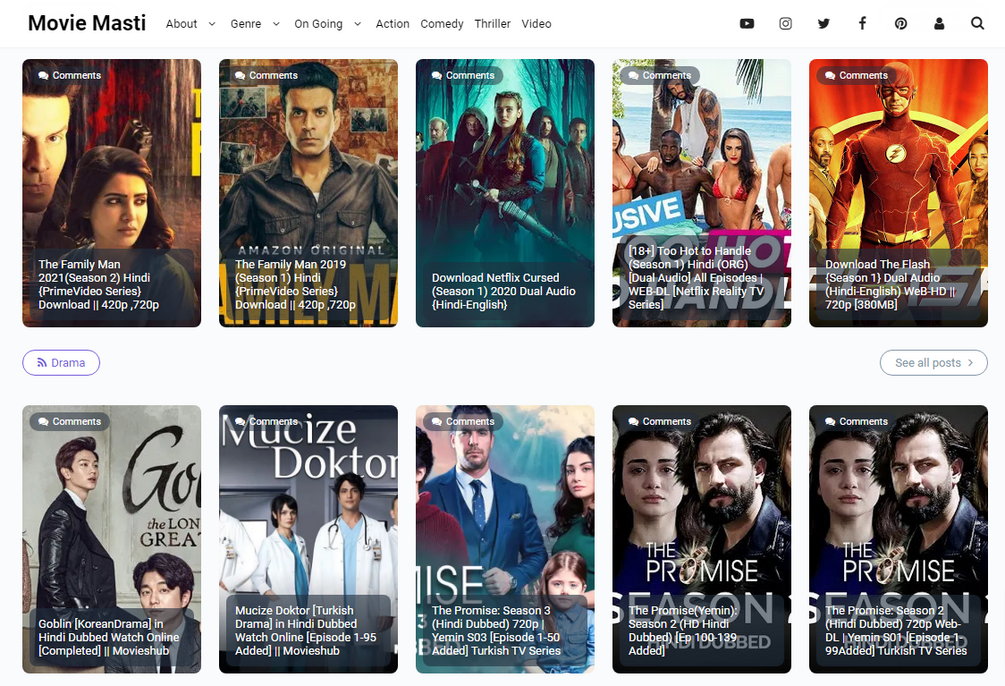This screenshot has height=686, width=1005.
Task: Open the Pinterest profile icon
Action: point(901,24)
